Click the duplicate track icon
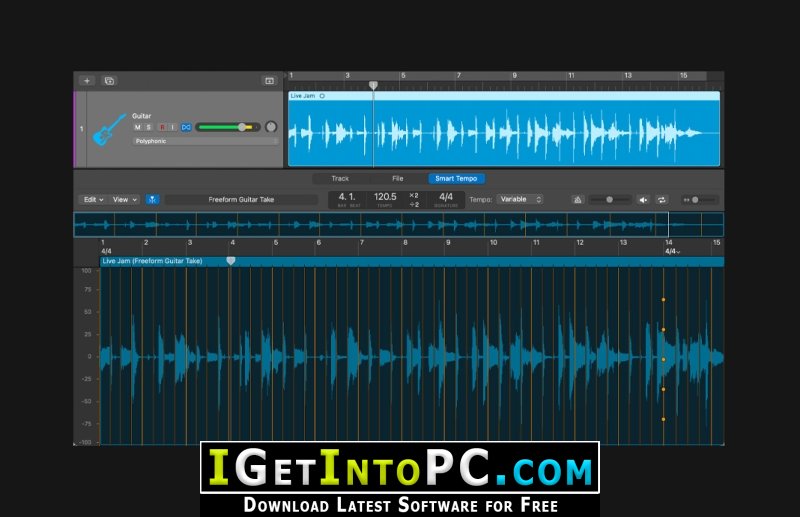This screenshot has width=800, height=517. 109,80
